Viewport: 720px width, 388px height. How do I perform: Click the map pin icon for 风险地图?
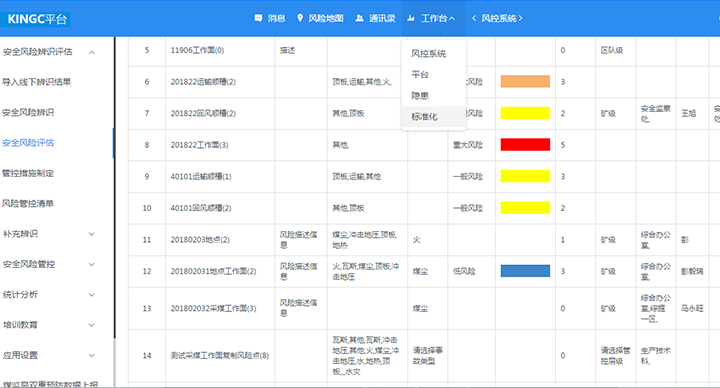(x=300, y=18)
